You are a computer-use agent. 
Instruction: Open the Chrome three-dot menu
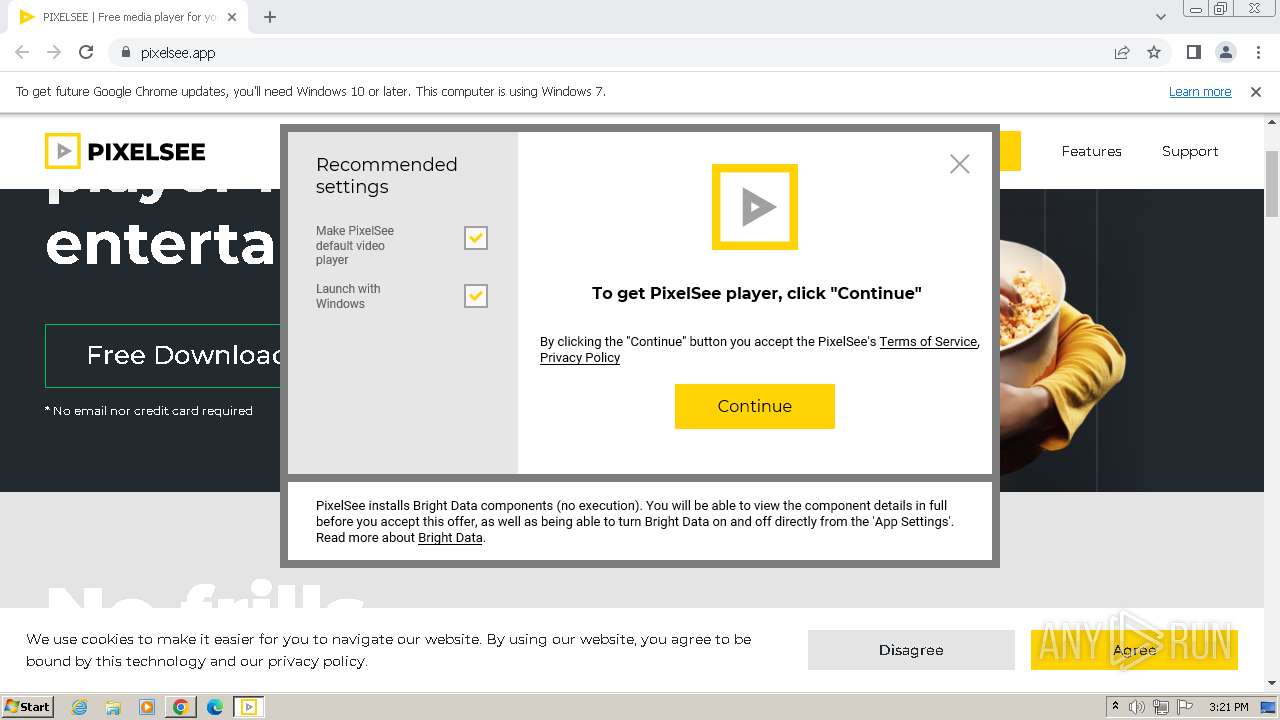(x=1258, y=53)
